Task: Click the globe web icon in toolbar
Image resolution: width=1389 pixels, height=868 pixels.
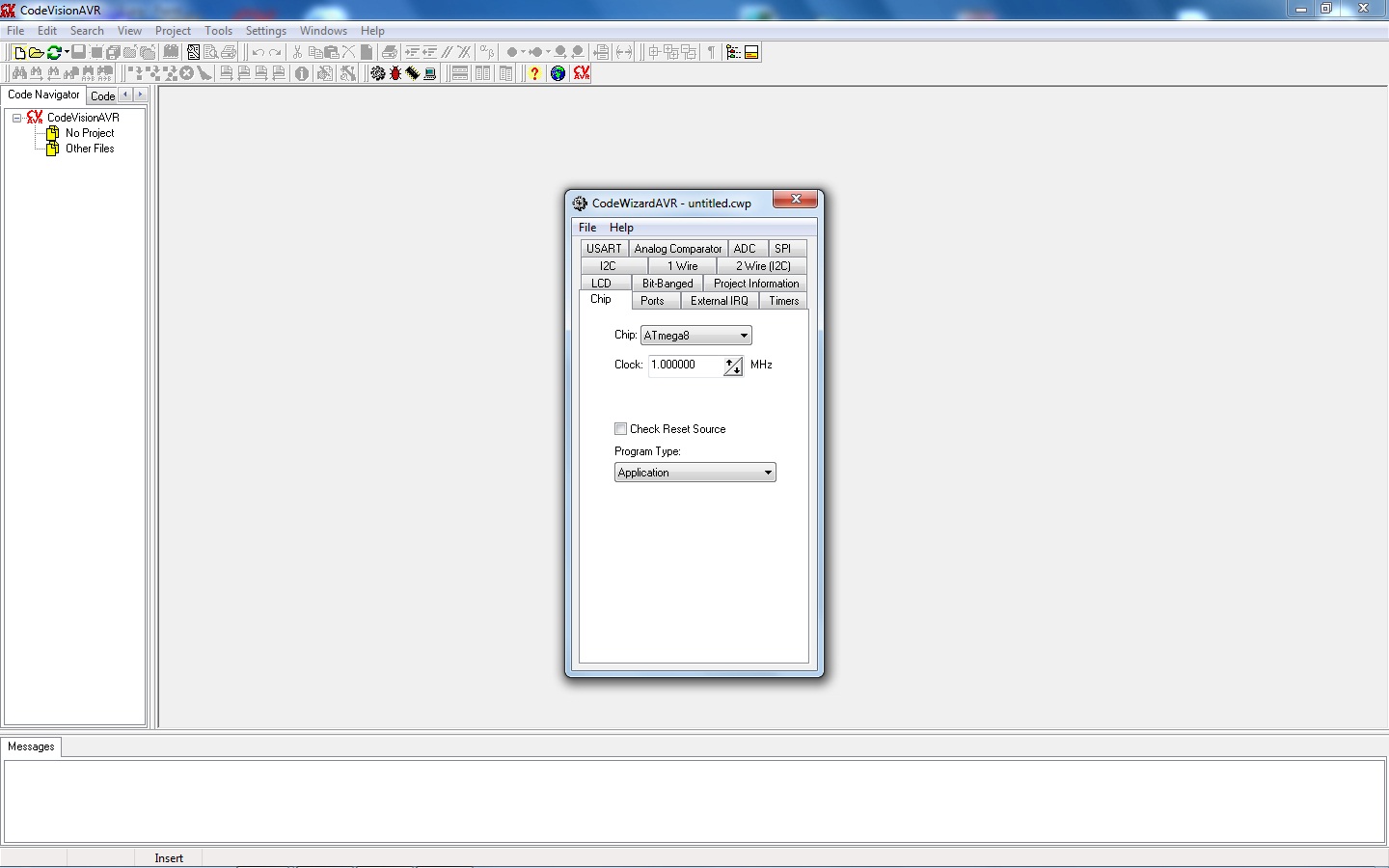Action: pos(558,73)
